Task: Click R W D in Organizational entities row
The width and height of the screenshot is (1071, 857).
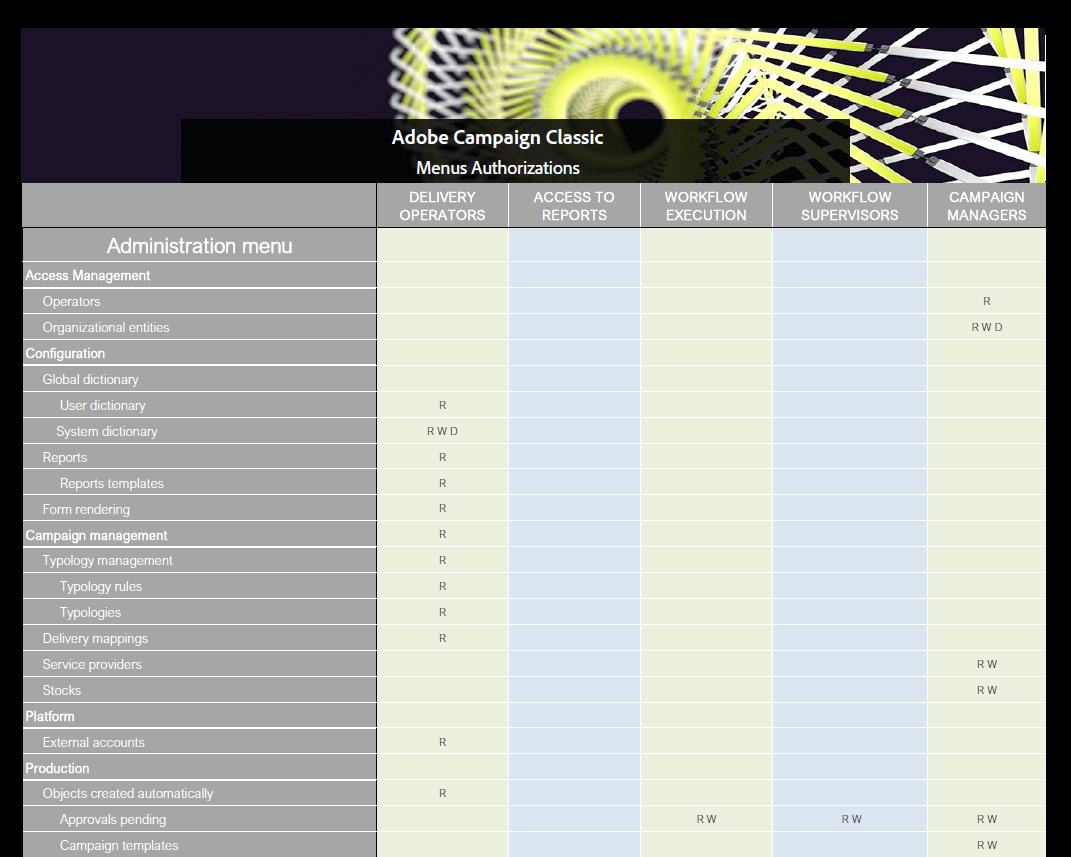Action: pyautogui.click(x=986, y=327)
